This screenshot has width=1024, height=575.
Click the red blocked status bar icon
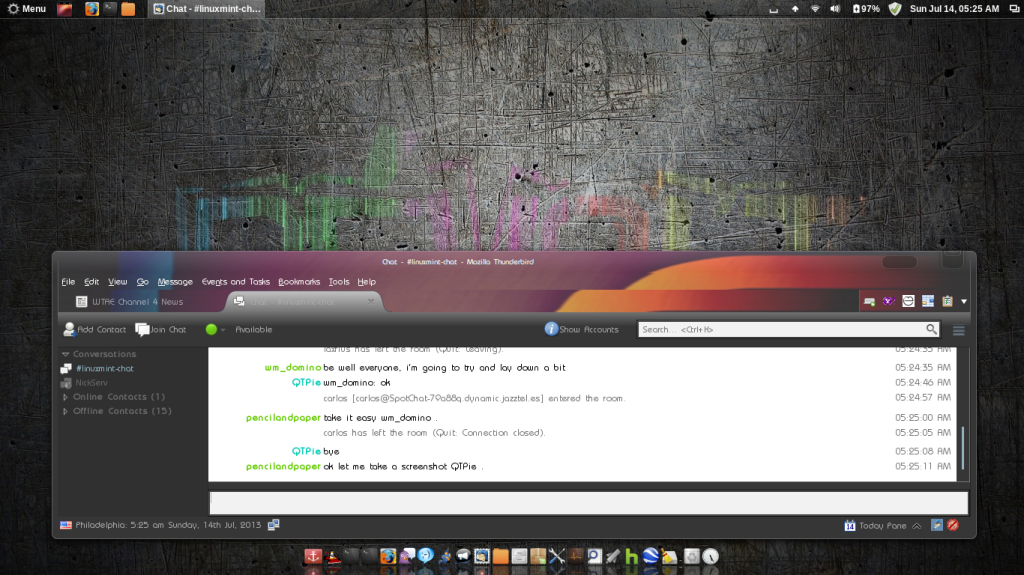(x=953, y=525)
